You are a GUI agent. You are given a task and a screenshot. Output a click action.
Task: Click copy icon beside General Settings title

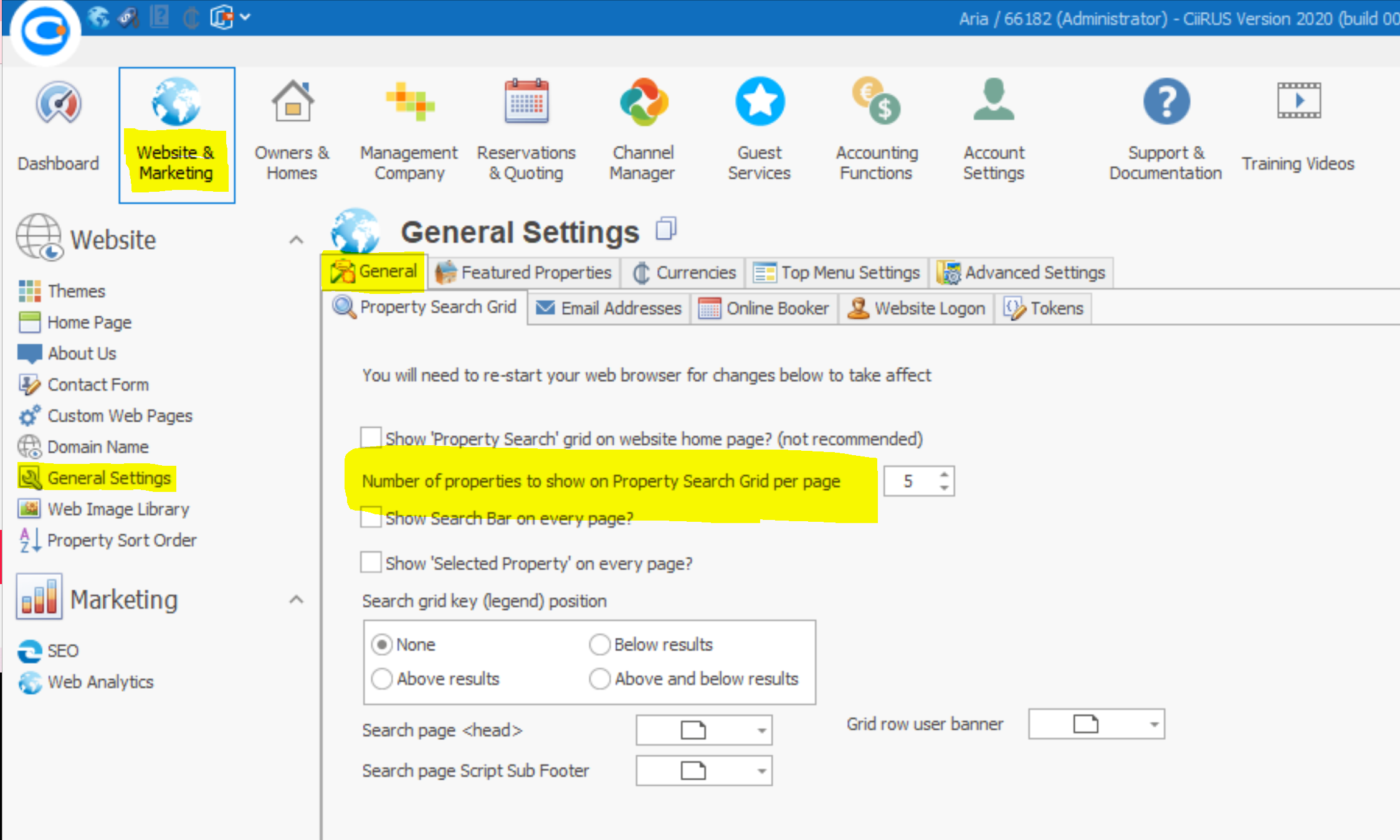coord(665,229)
